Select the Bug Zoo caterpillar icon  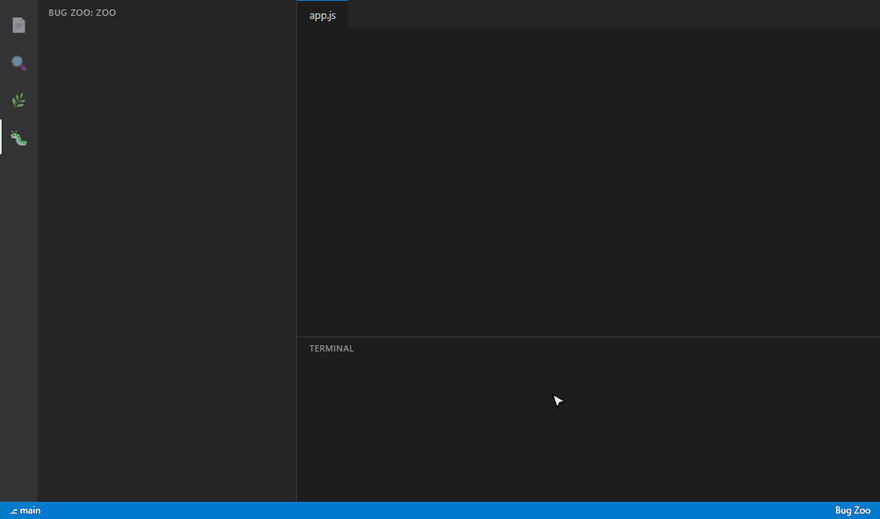point(19,138)
